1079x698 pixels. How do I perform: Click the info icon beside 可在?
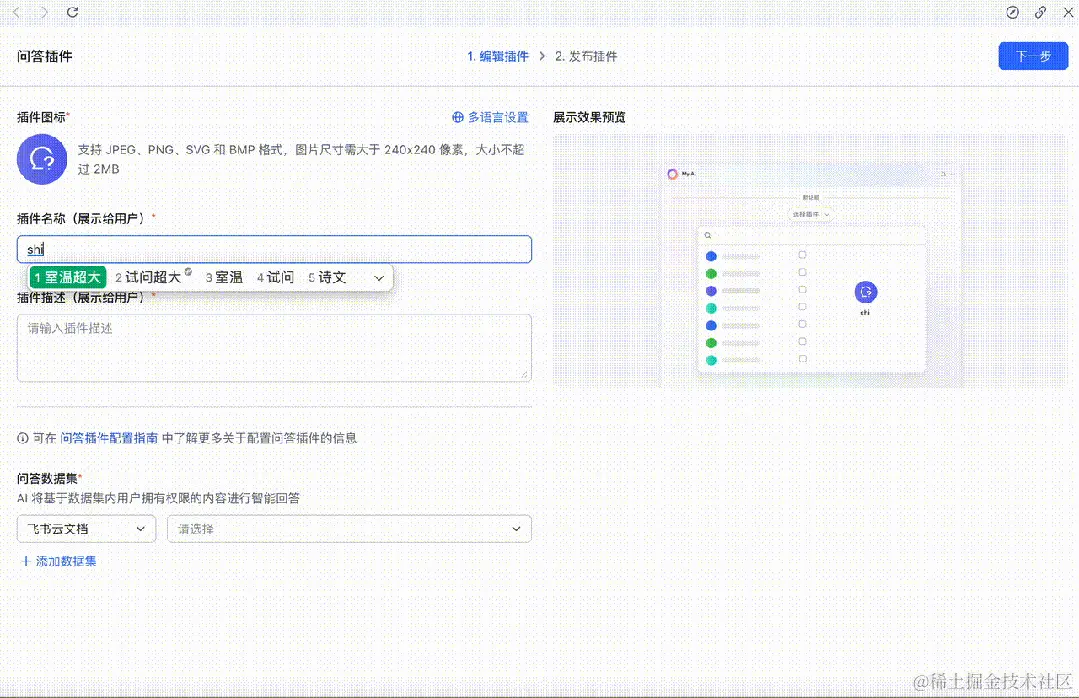pyautogui.click(x=23, y=438)
